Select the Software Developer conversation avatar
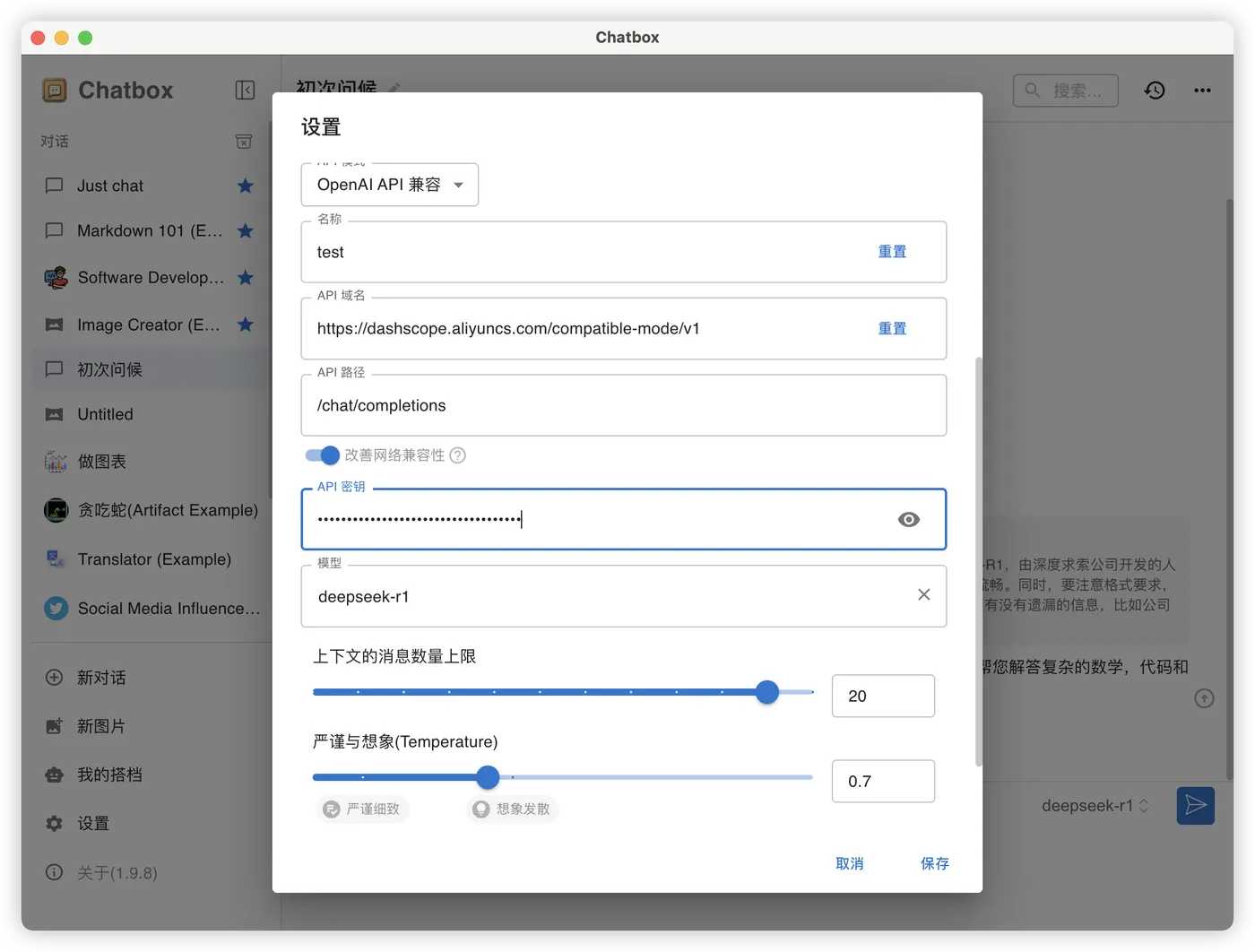Screen dimensions: 1255x952 pyautogui.click(x=56, y=278)
